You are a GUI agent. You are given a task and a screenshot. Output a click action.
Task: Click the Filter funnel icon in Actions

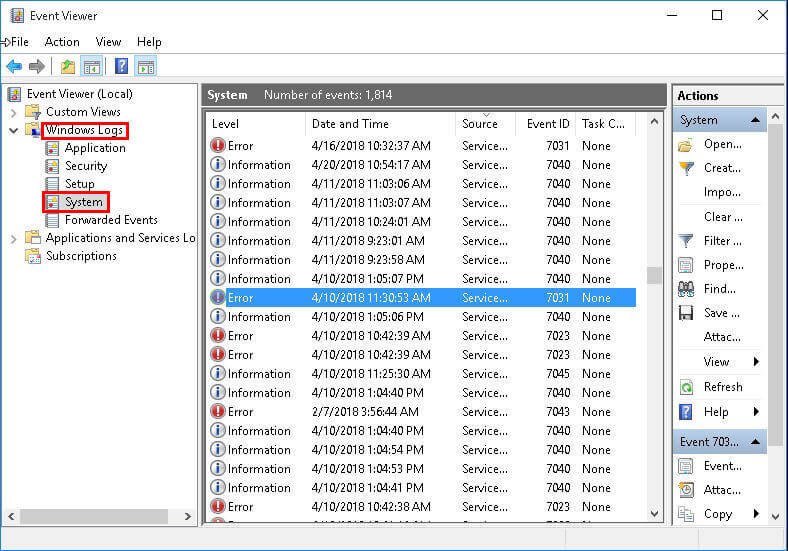pyautogui.click(x=686, y=241)
